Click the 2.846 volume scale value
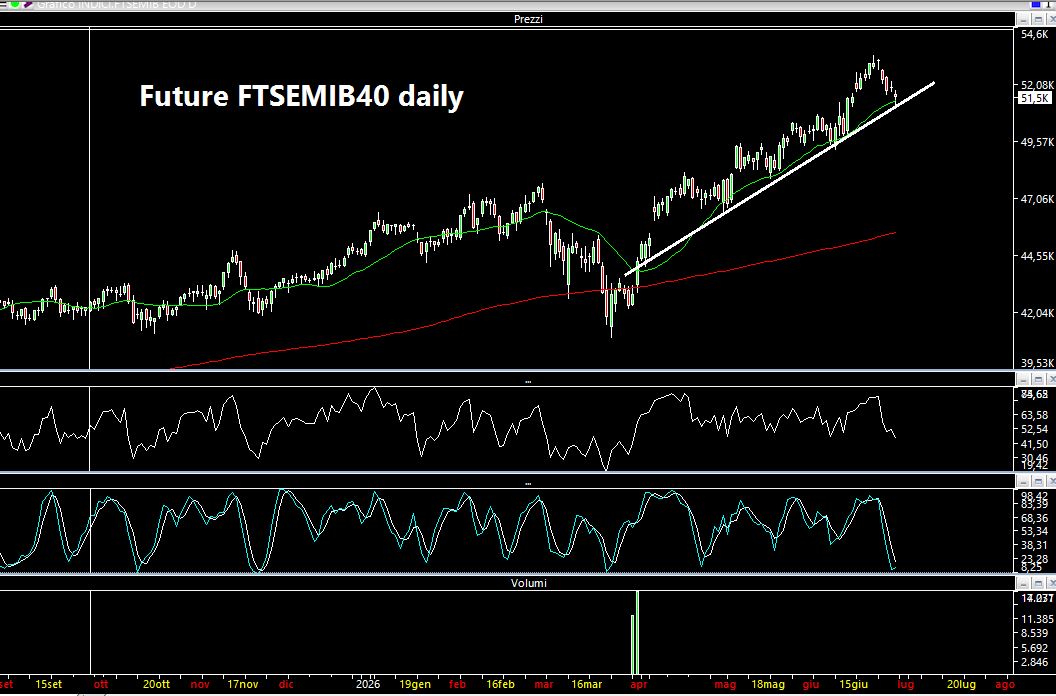Screen dimensions: 1056x696 coord(1034,662)
